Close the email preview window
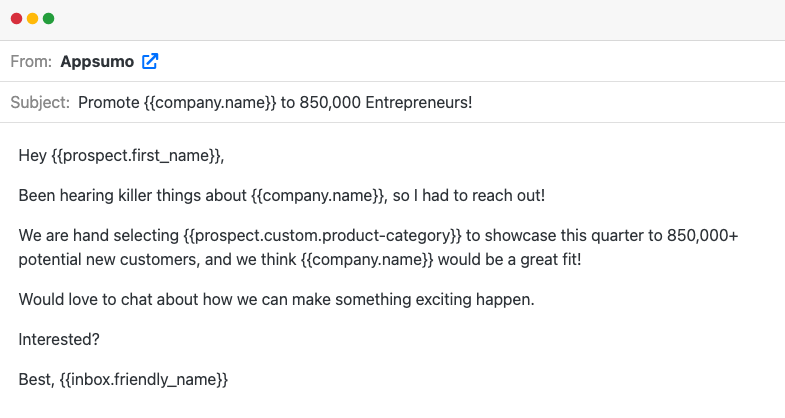This screenshot has width=785, height=418. pos(16,19)
